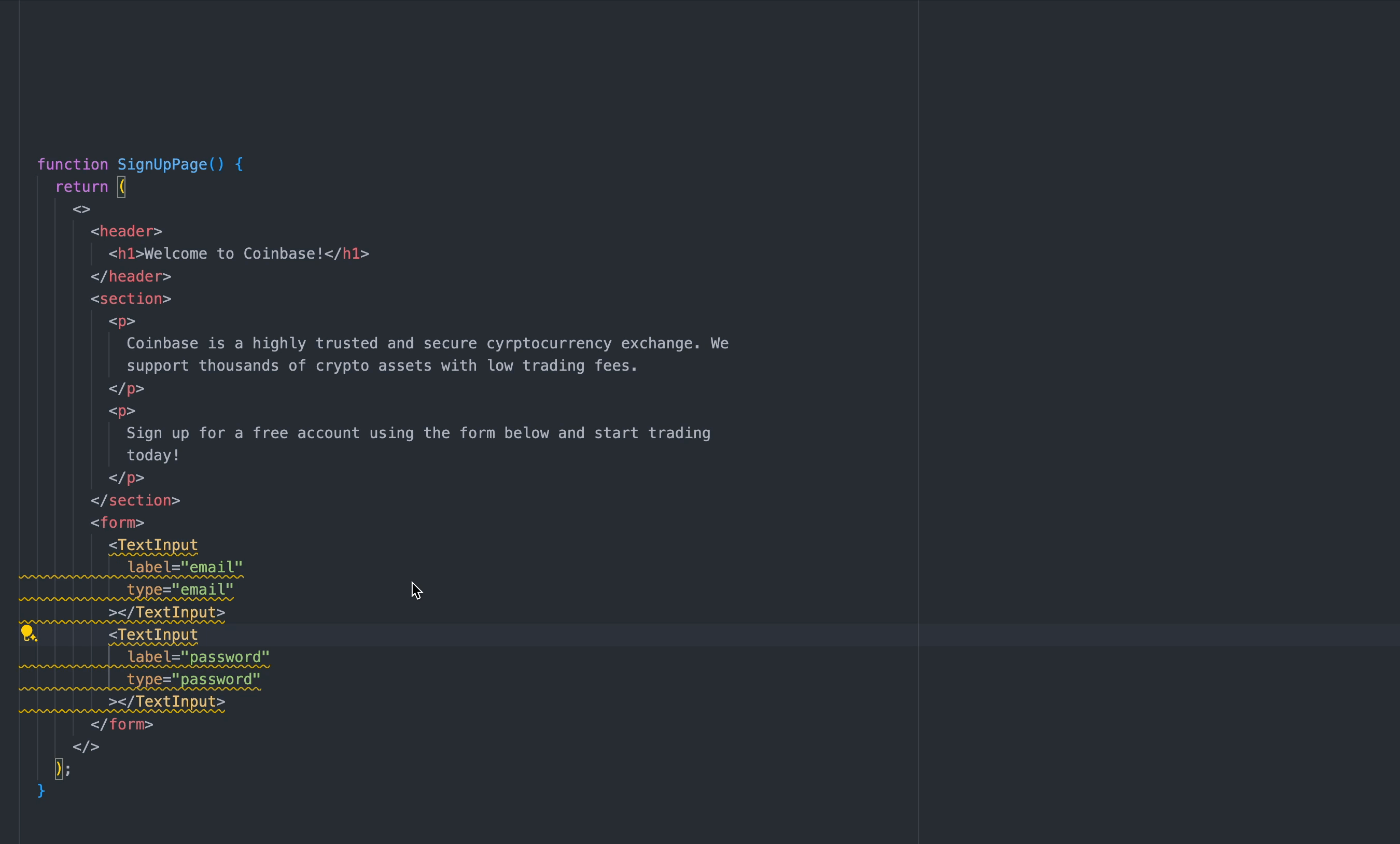
Task: Click the highlighted closing parenthesis before semicolon
Action: click(x=59, y=769)
